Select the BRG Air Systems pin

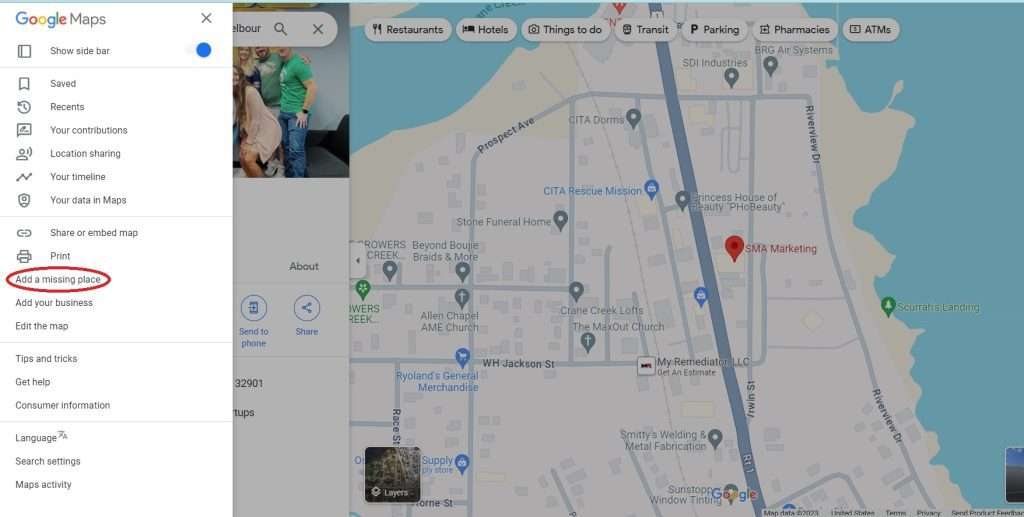pos(771,65)
